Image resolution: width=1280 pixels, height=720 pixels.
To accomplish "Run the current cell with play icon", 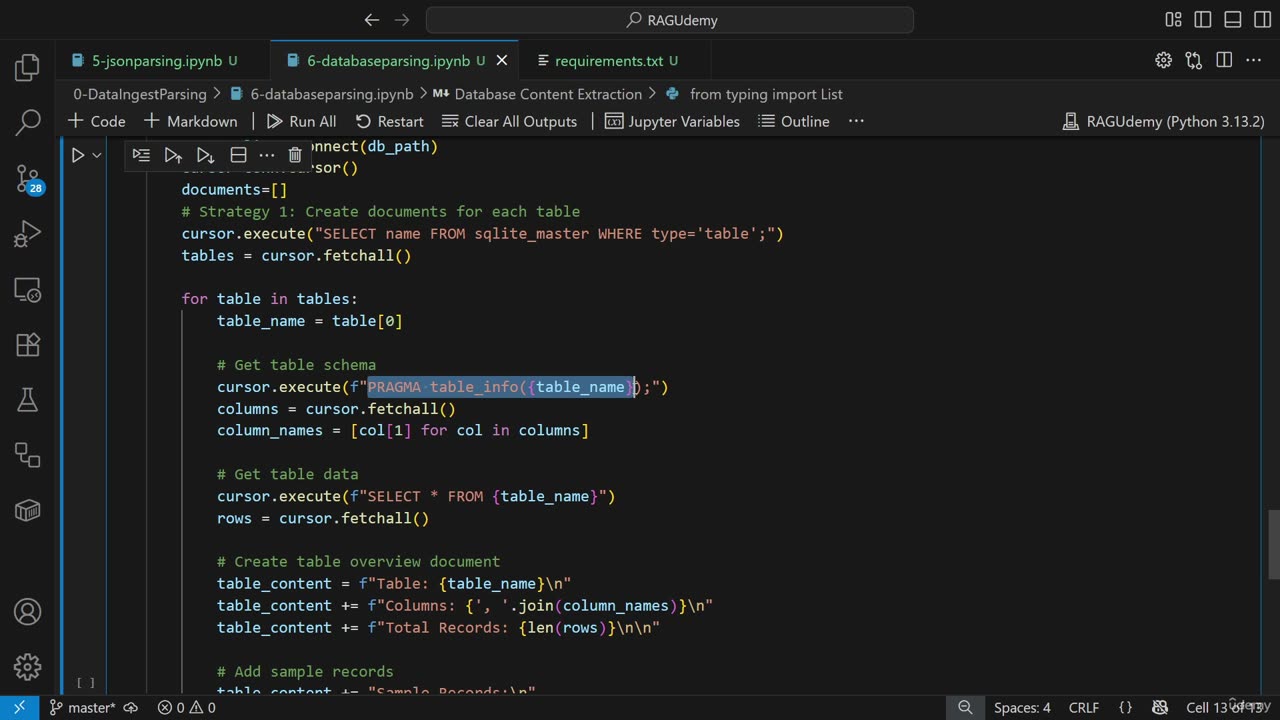I will click(77, 155).
